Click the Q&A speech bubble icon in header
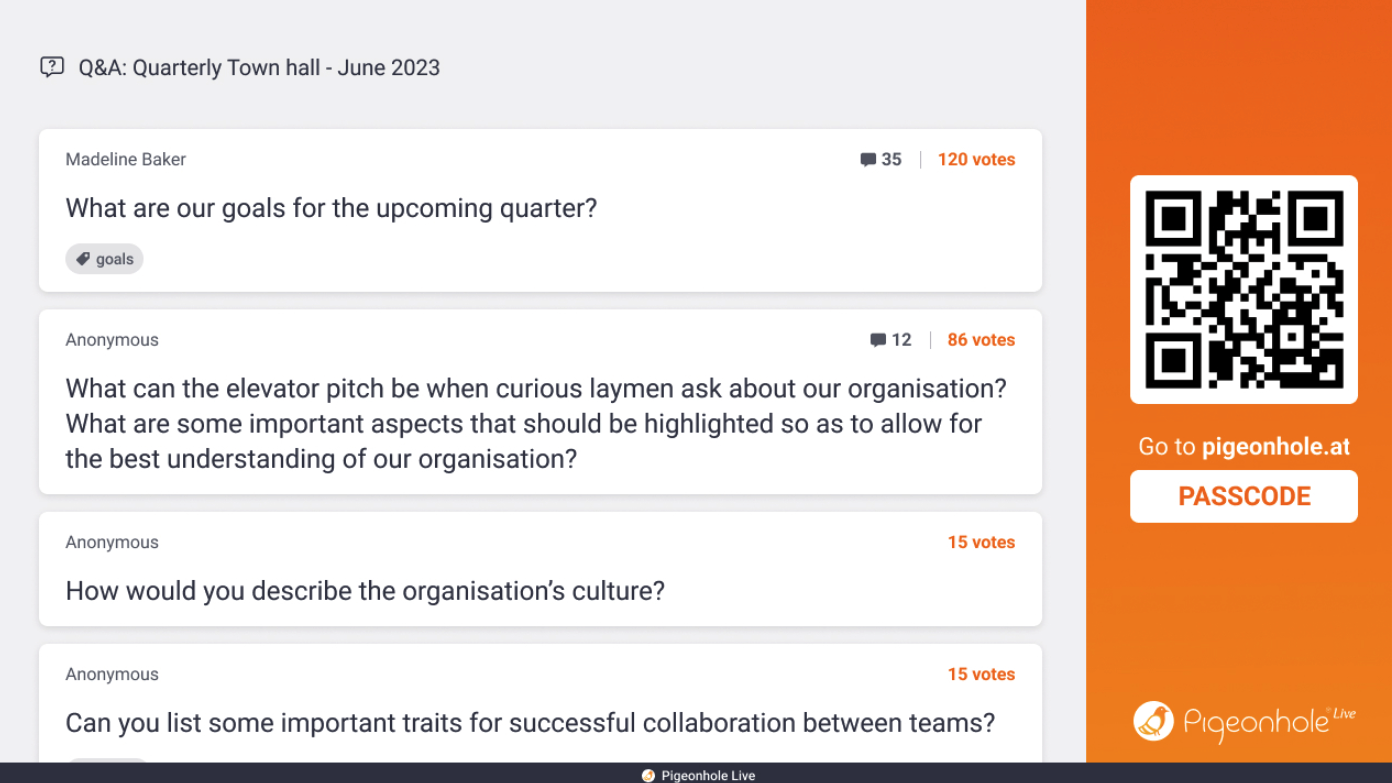The width and height of the screenshot is (1392, 783). [x=52, y=67]
